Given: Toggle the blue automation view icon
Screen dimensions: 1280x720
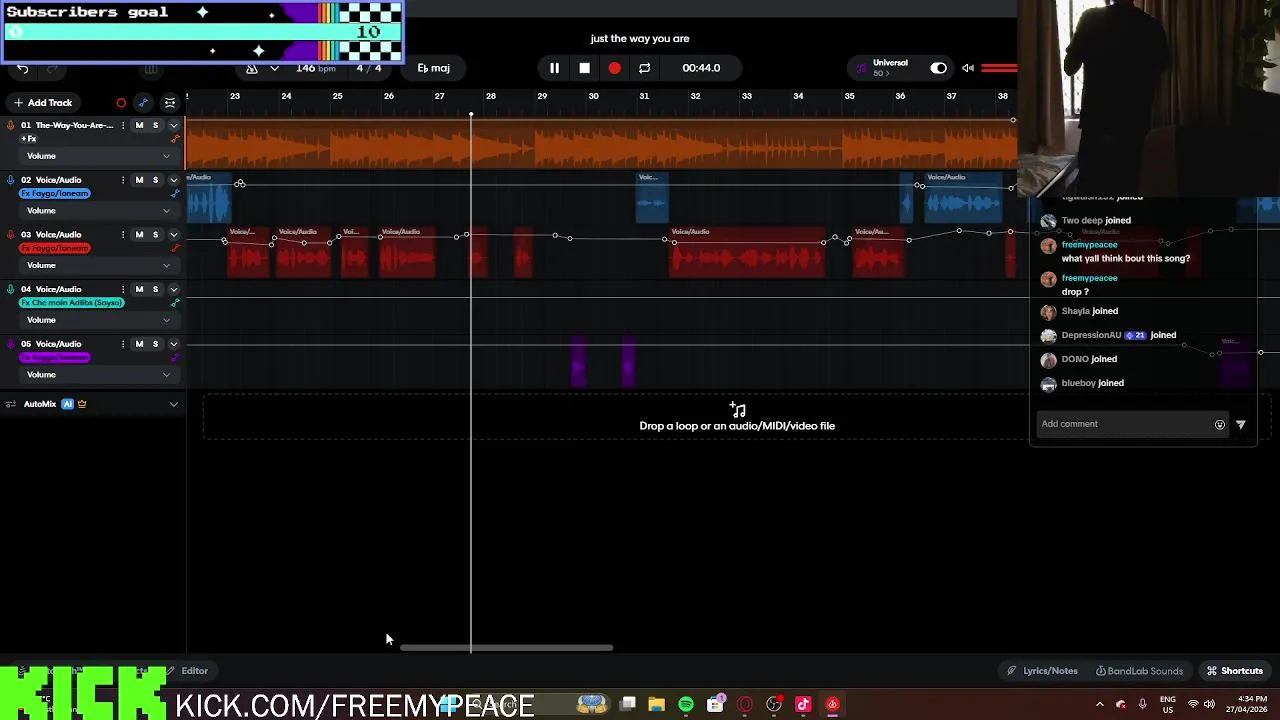Looking at the screenshot, I should [143, 102].
